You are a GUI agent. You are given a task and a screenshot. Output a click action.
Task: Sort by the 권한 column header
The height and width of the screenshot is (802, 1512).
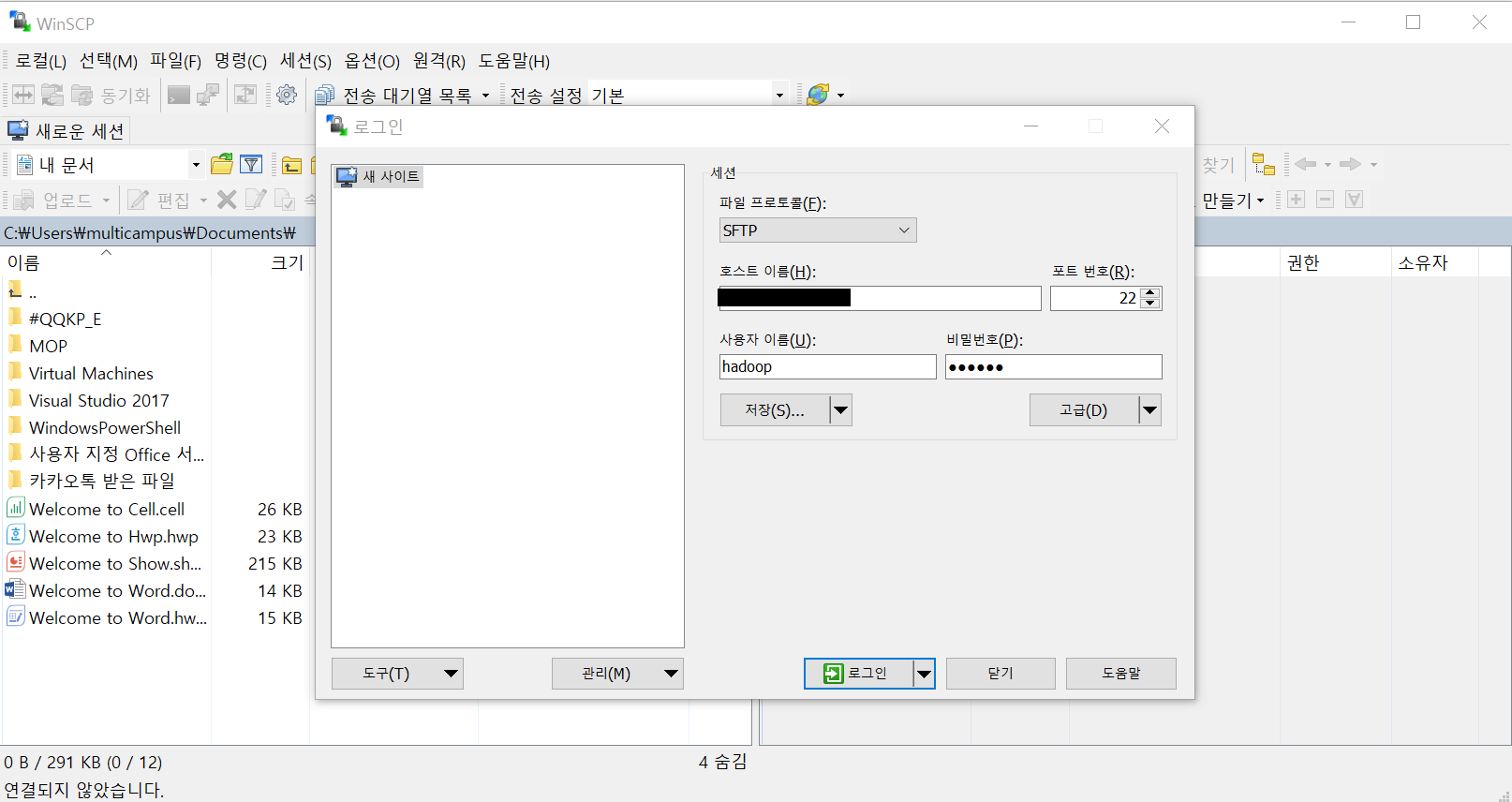coord(1335,262)
